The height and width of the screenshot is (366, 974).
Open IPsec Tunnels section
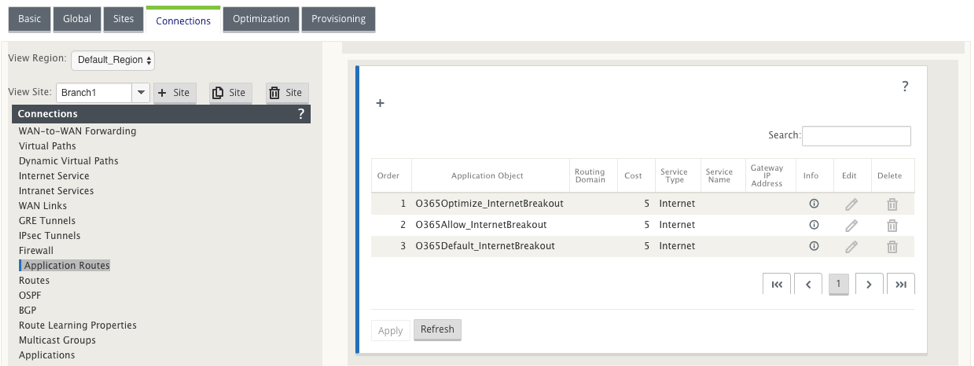tap(50, 236)
